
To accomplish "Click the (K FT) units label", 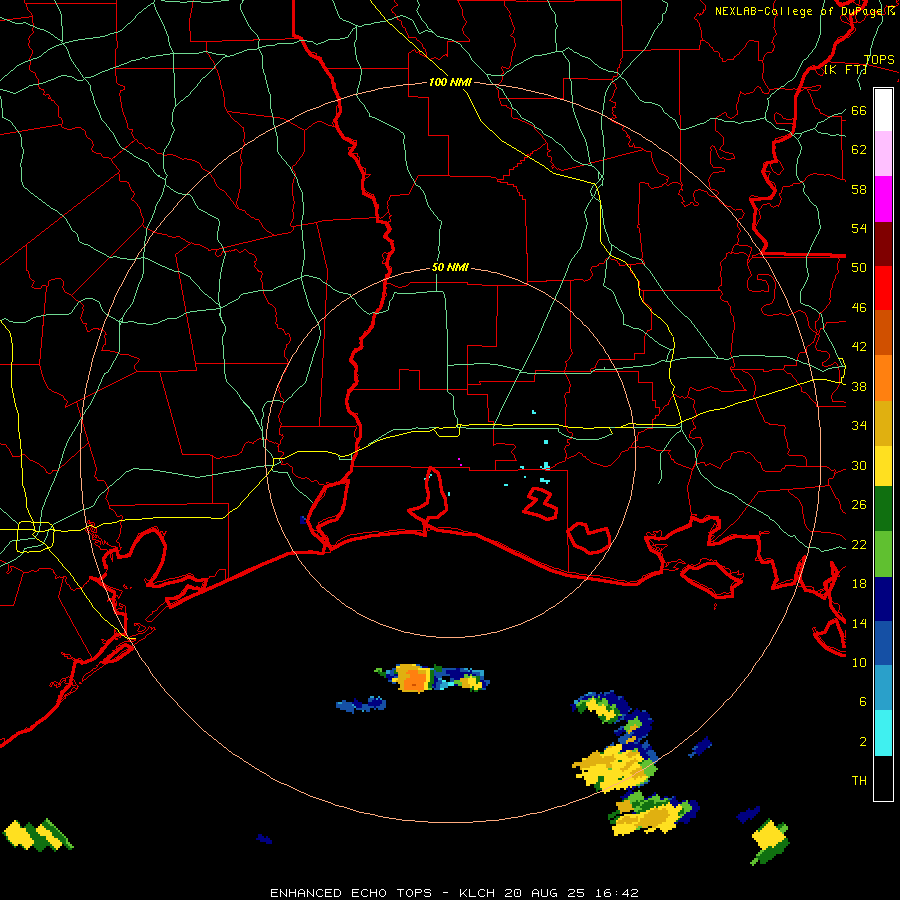I will click(x=845, y=70).
